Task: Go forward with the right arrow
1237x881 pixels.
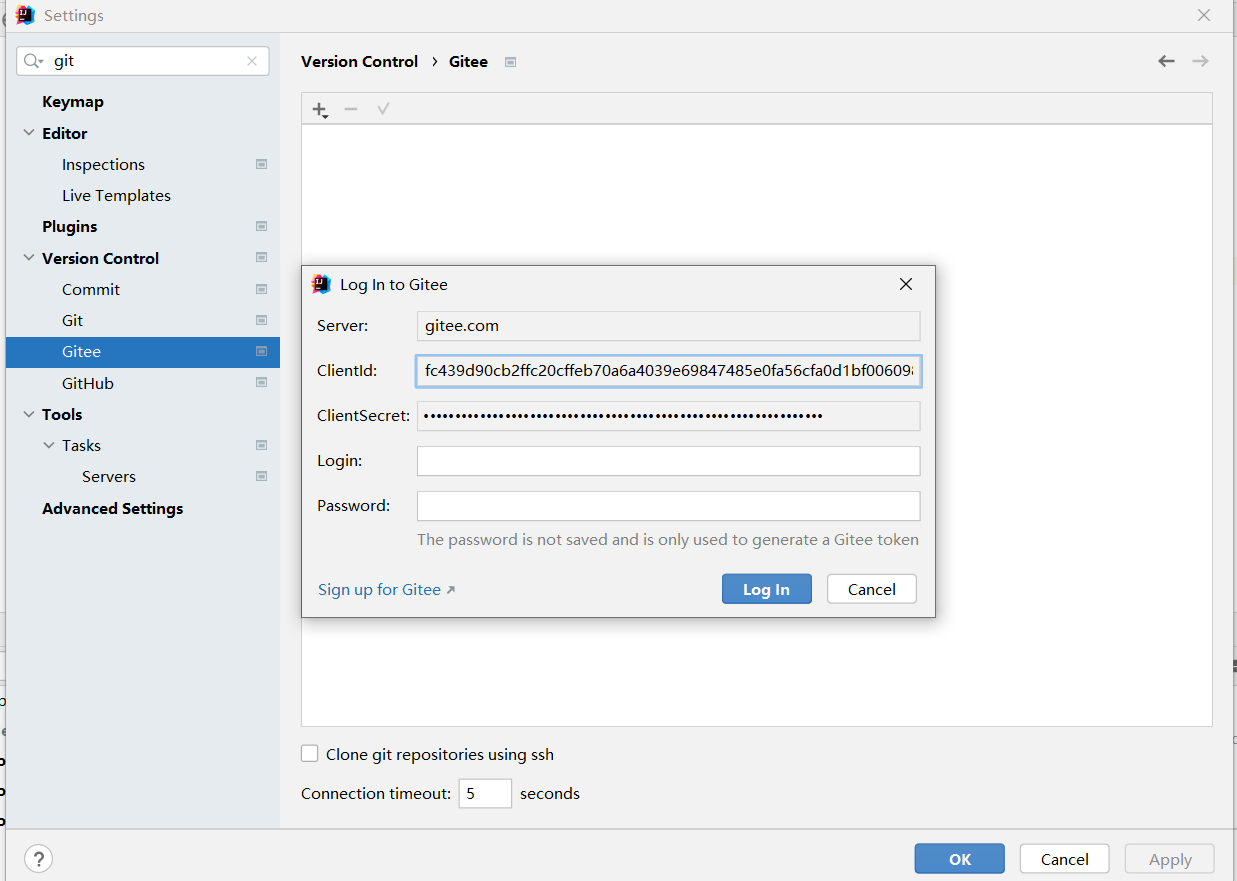Action: pyautogui.click(x=1200, y=61)
